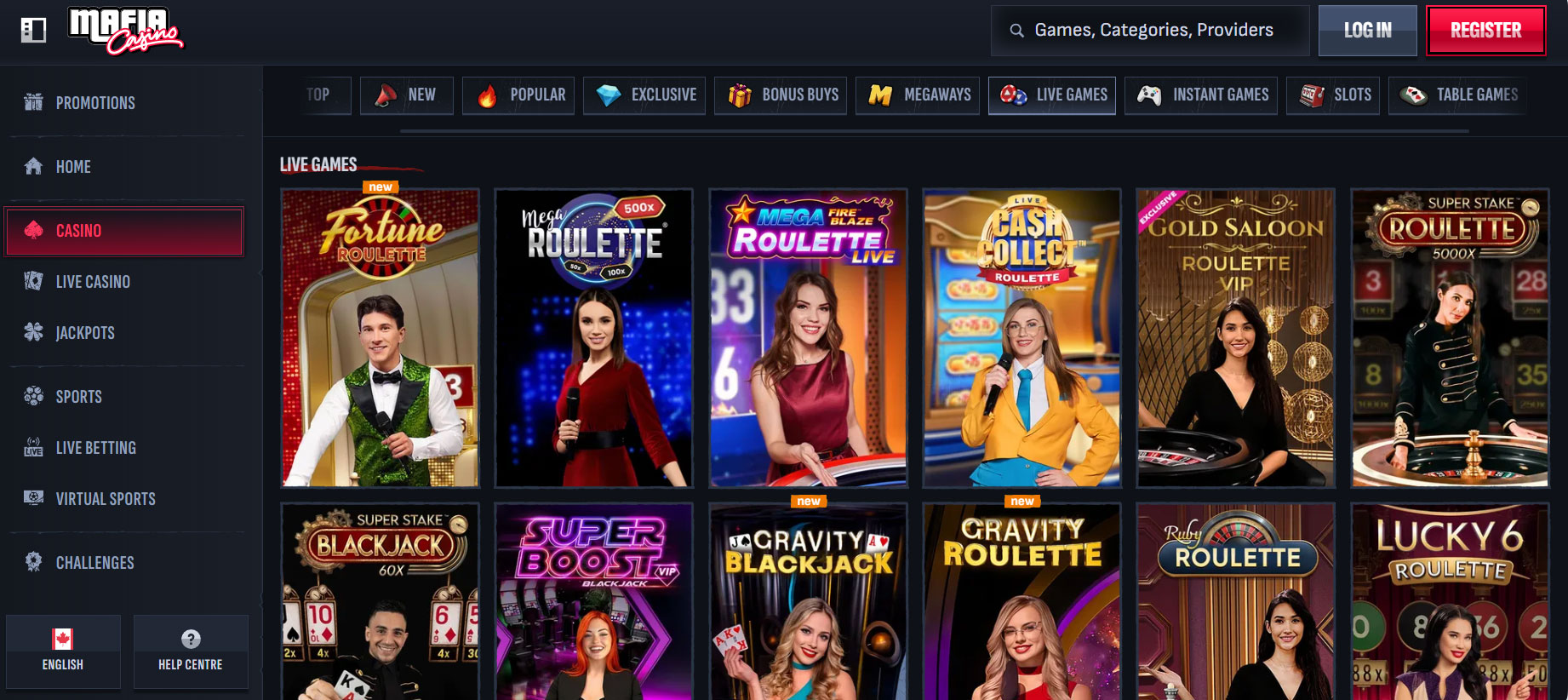1568x700 pixels.
Task: Collapse the sidebar using the panel icon
Action: [33, 31]
